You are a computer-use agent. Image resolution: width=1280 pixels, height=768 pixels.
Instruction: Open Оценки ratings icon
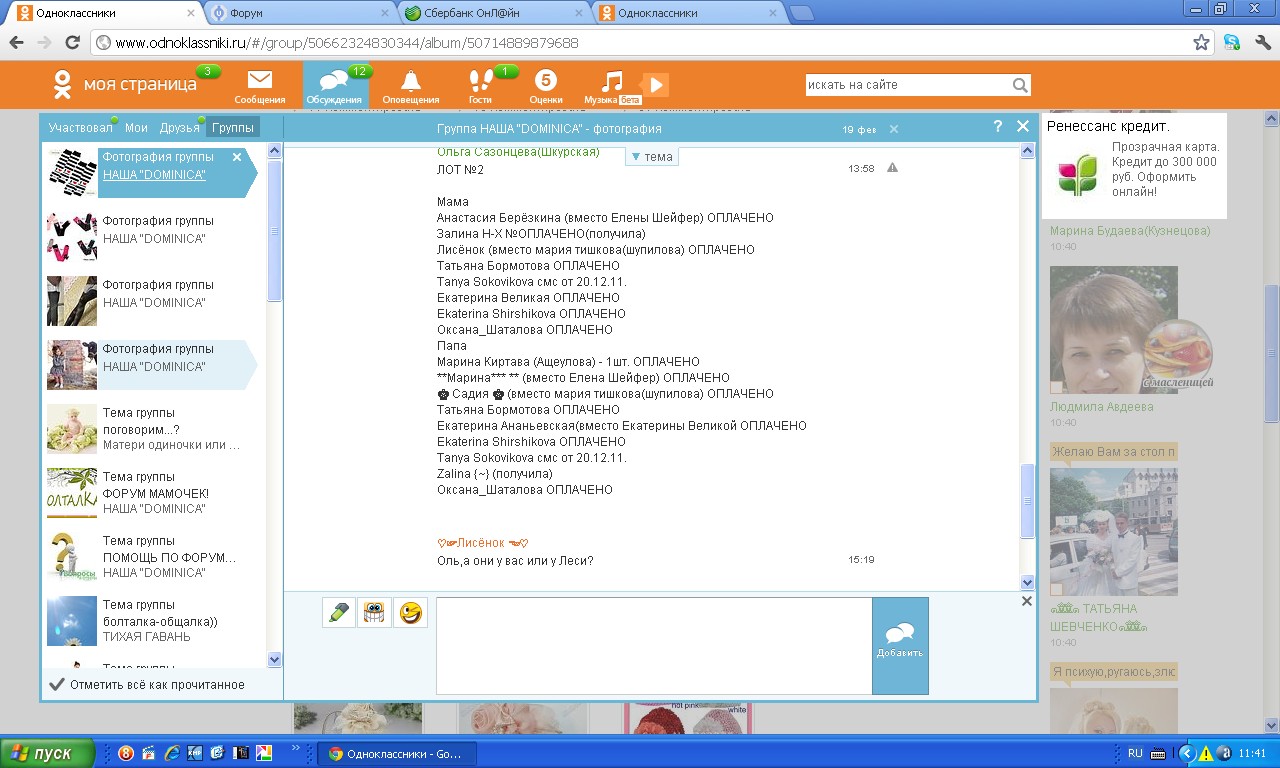(x=546, y=86)
